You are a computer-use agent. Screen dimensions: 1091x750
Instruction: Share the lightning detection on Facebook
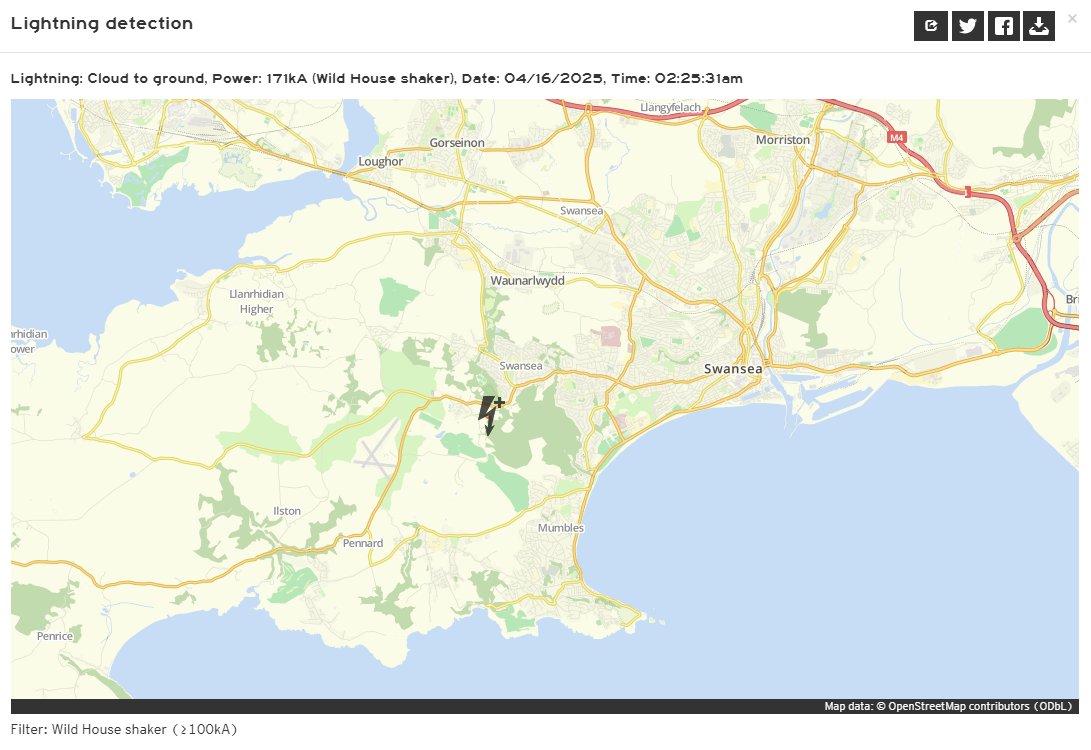click(x=1003, y=25)
